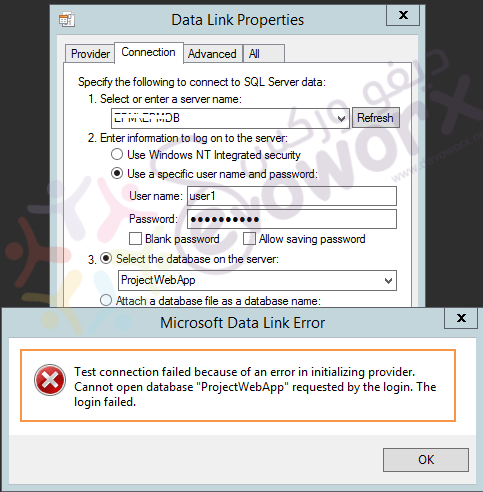This screenshot has width=483, height=492.
Task: Close the Microsoft Data Link Error dialog
Action: tap(461, 318)
